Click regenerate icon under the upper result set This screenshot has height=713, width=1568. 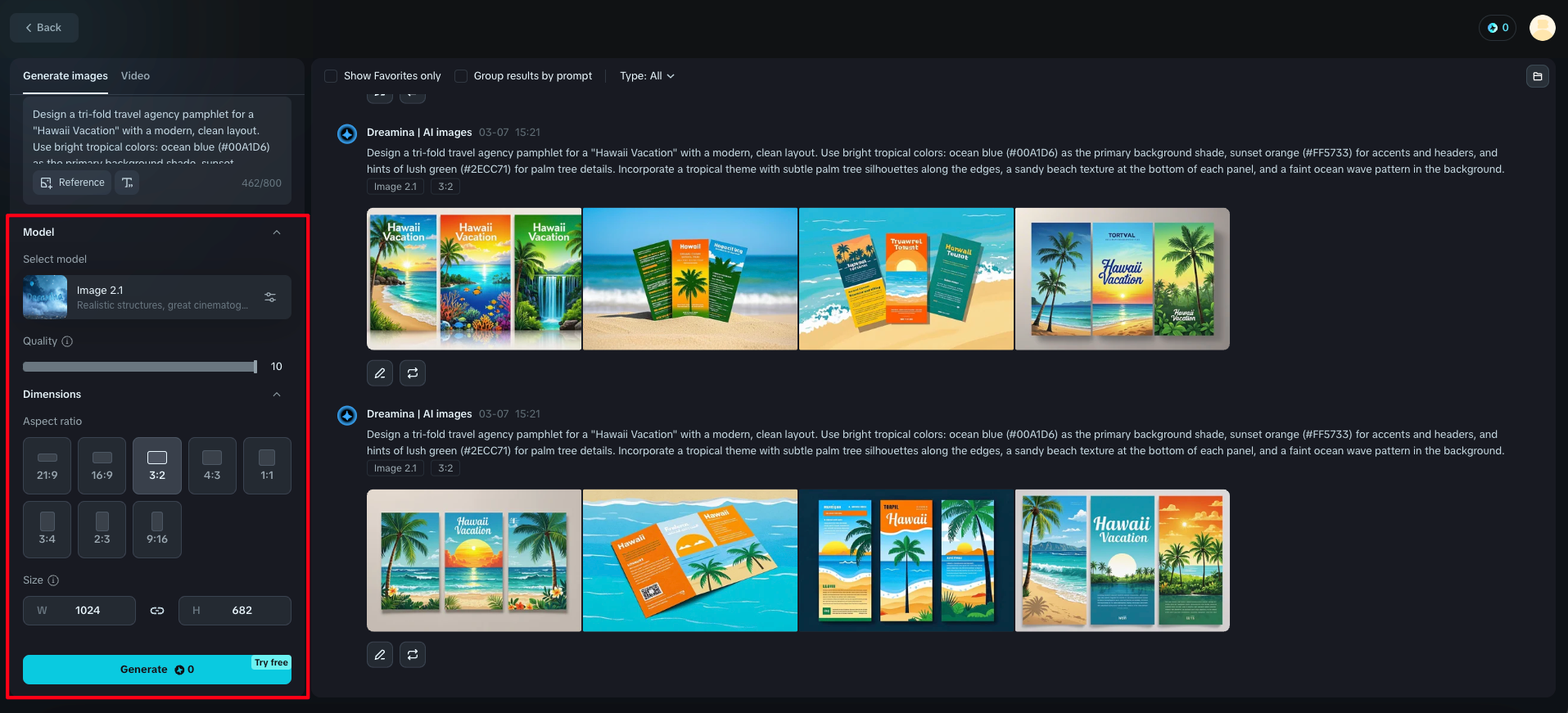coord(413,373)
